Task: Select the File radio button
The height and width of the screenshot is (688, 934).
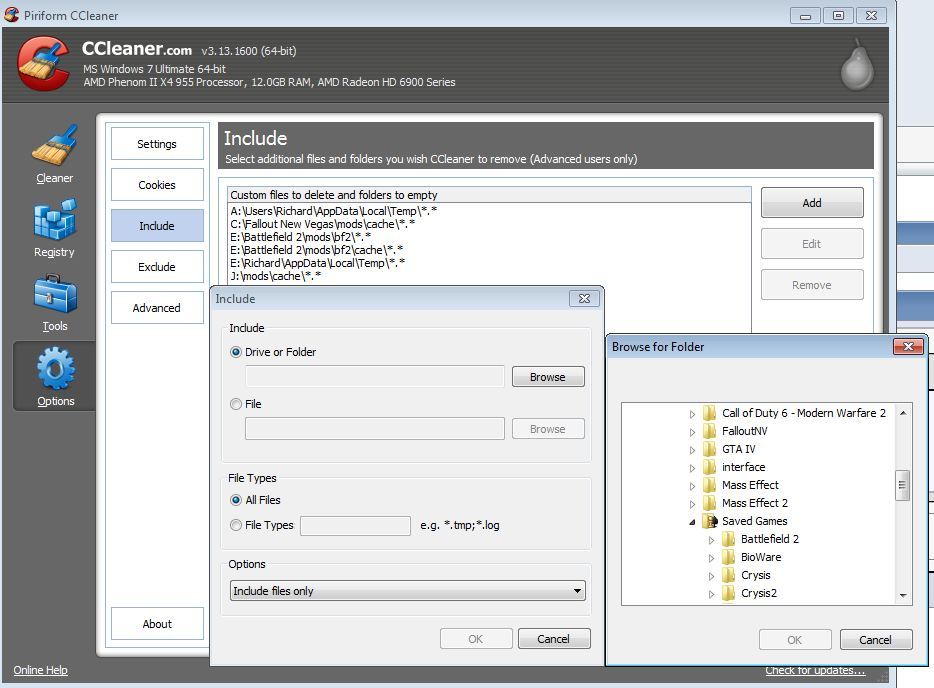Action: point(236,404)
